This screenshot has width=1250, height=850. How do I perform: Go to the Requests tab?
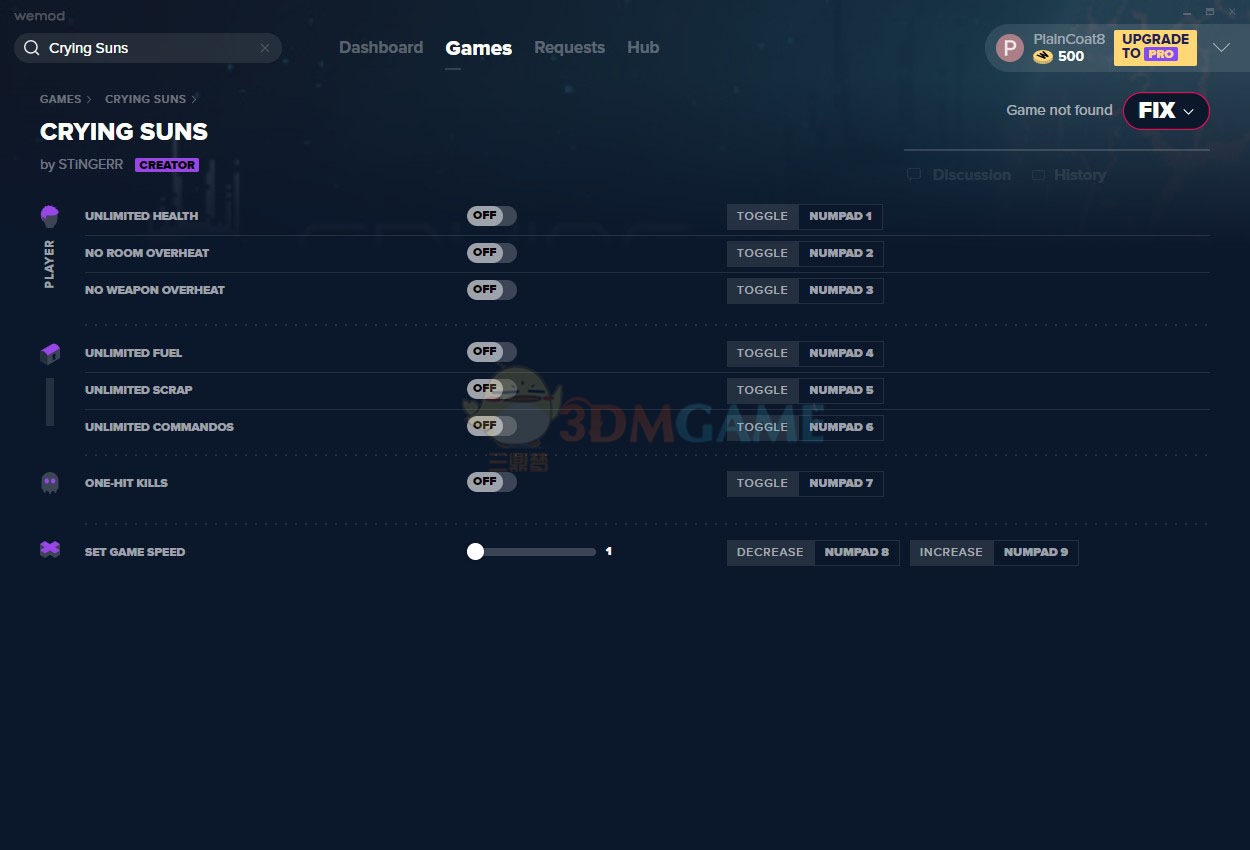pyautogui.click(x=569, y=48)
